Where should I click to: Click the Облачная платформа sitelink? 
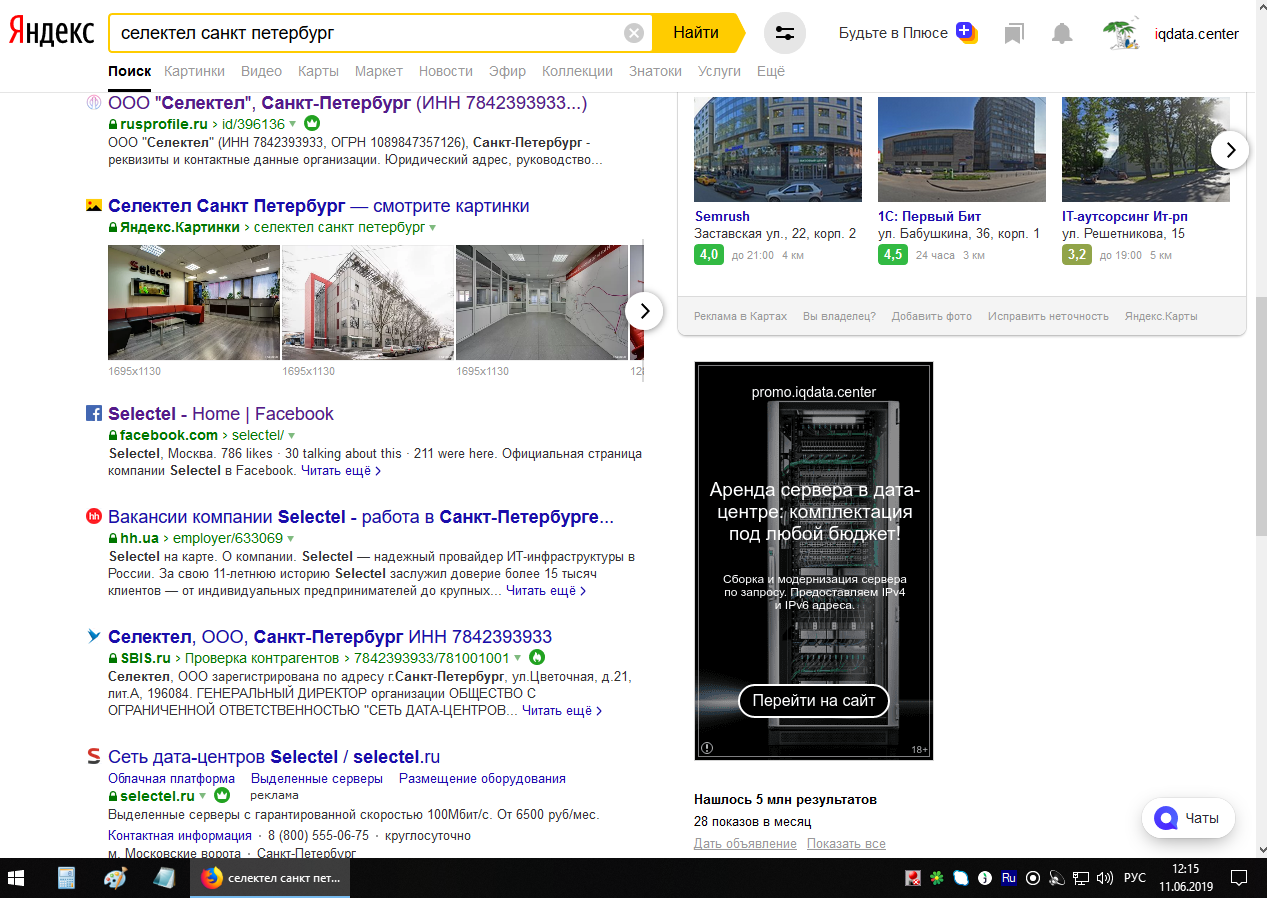point(171,778)
